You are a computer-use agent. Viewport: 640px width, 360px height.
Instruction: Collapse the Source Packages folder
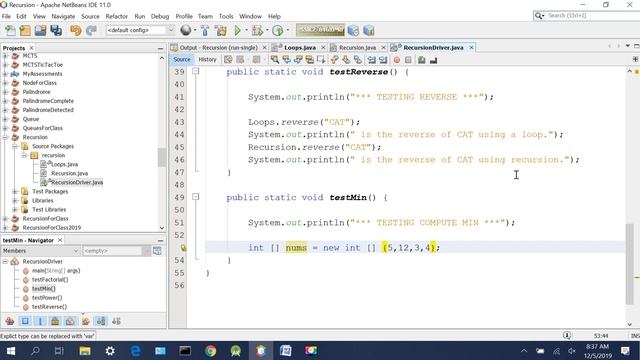click(x=15, y=147)
